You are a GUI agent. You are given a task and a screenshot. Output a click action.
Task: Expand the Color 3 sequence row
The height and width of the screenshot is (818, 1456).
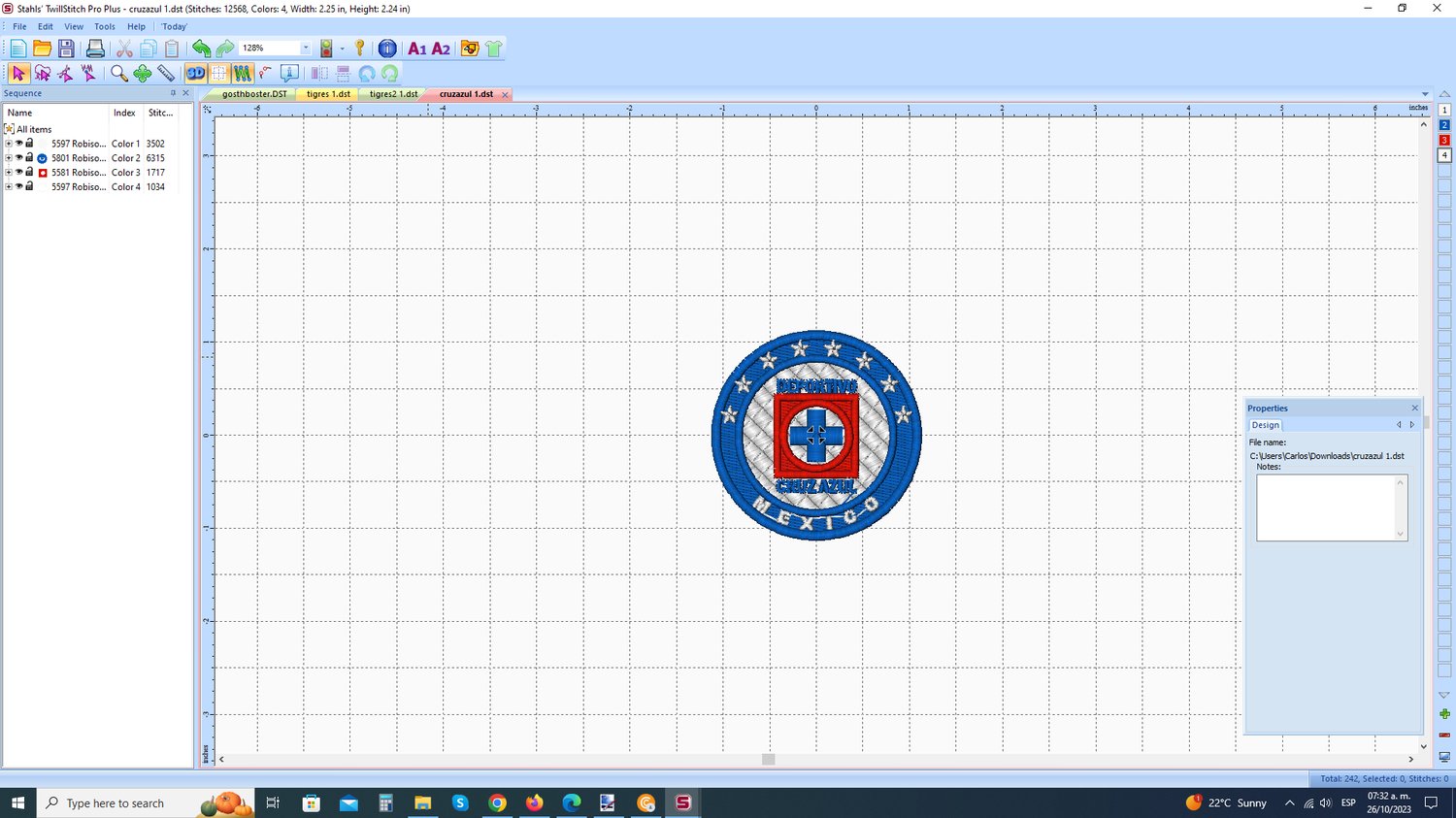9,173
